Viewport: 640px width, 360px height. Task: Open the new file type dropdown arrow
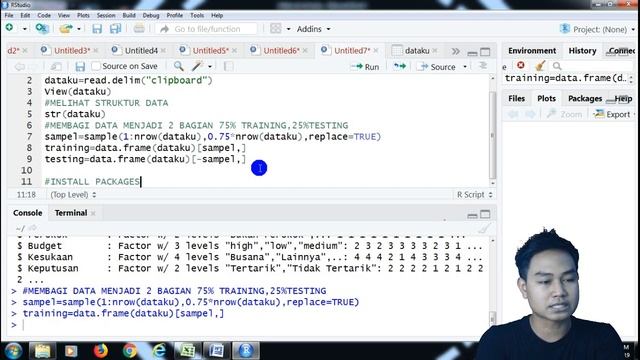click(x=24, y=29)
